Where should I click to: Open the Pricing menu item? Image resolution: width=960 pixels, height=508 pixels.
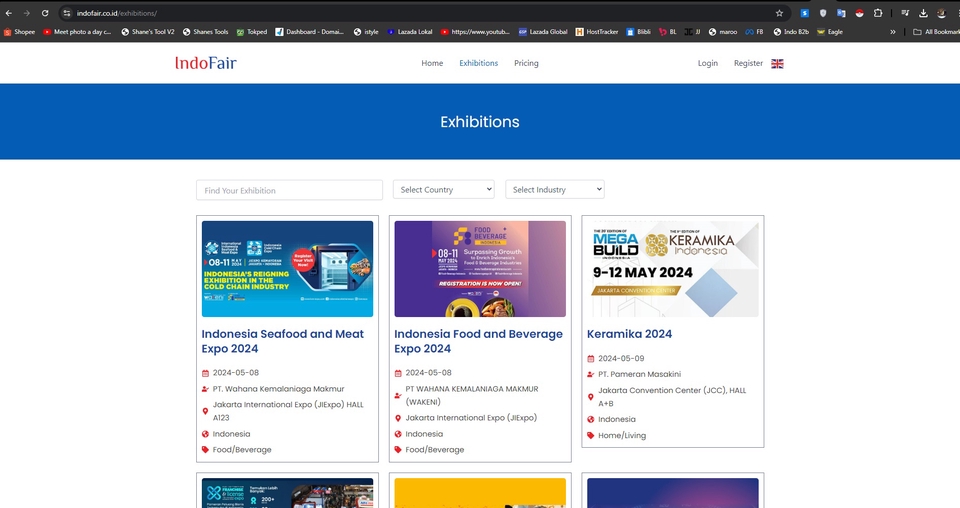(526, 63)
